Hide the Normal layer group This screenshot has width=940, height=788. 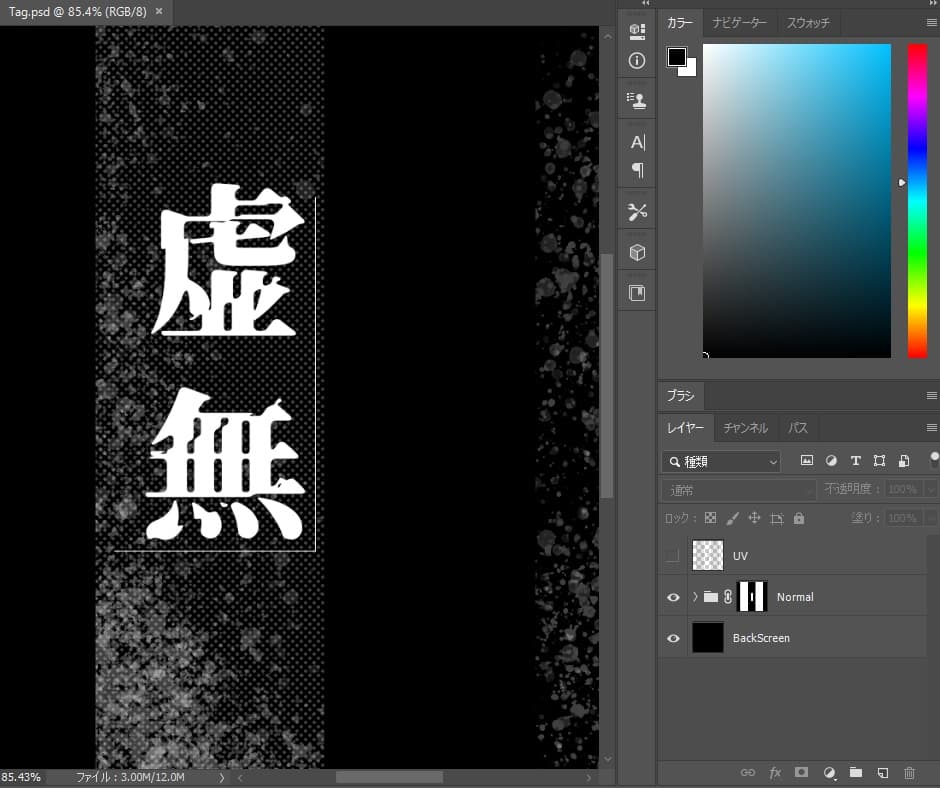tap(673, 596)
